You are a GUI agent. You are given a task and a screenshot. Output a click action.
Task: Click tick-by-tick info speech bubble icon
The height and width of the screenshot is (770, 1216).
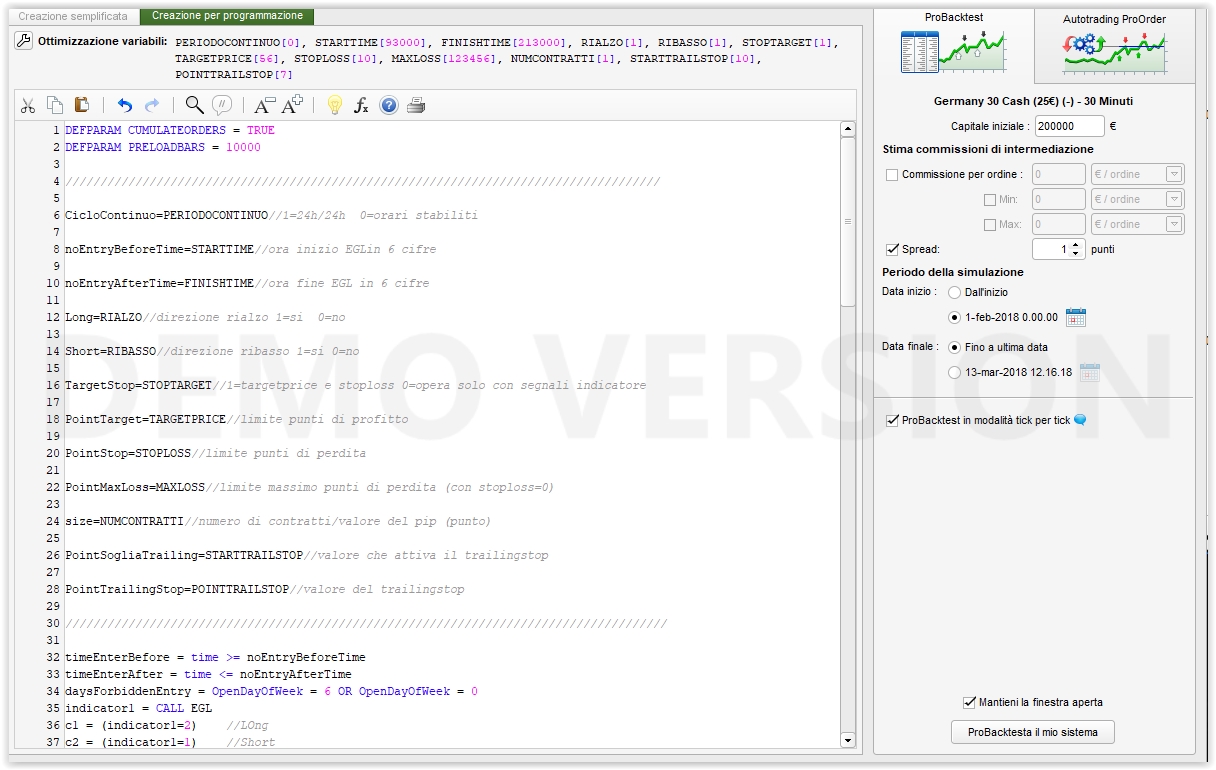click(x=1080, y=420)
